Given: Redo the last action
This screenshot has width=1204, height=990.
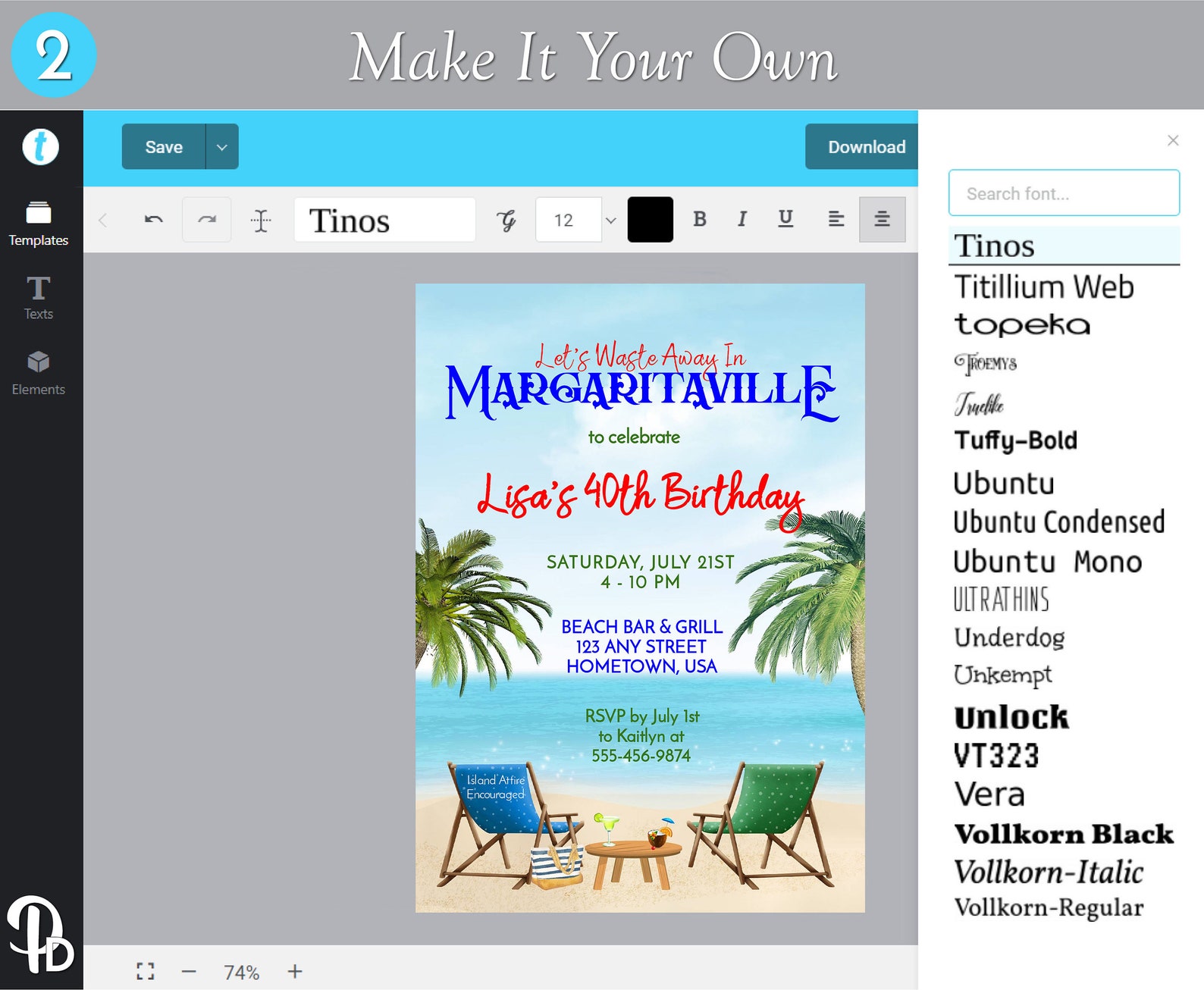Looking at the screenshot, I should pyautogui.click(x=207, y=220).
